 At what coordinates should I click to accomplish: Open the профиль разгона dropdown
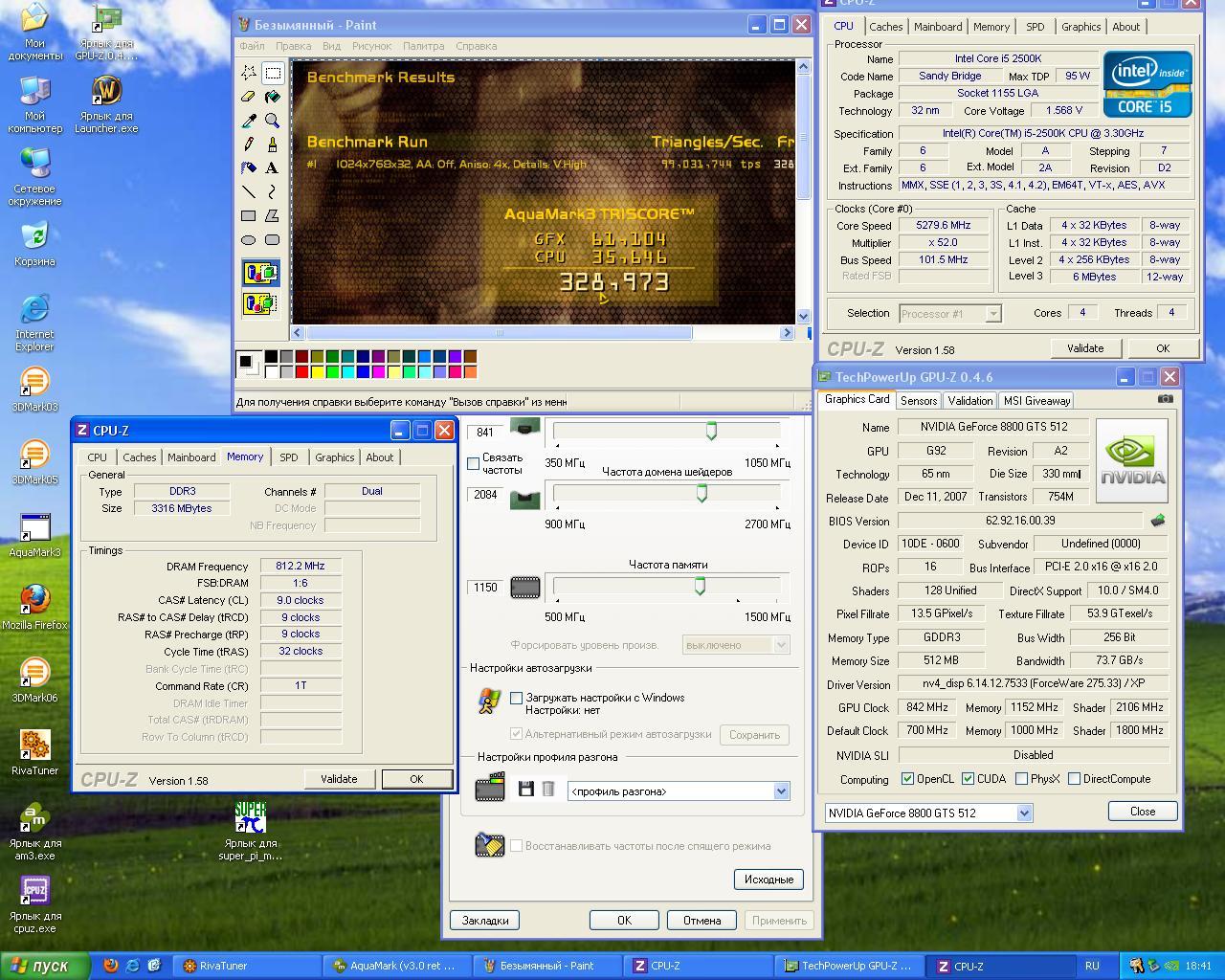point(781,791)
